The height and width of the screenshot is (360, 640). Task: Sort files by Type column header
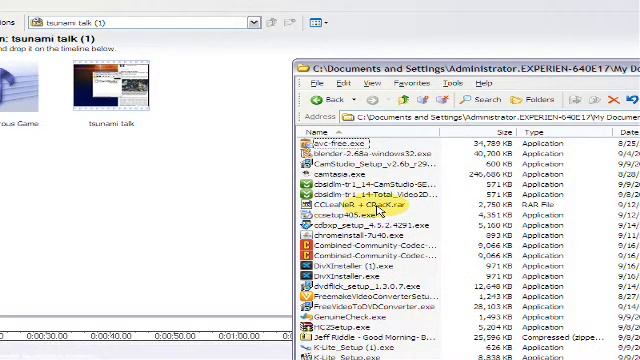click(565, 132)
